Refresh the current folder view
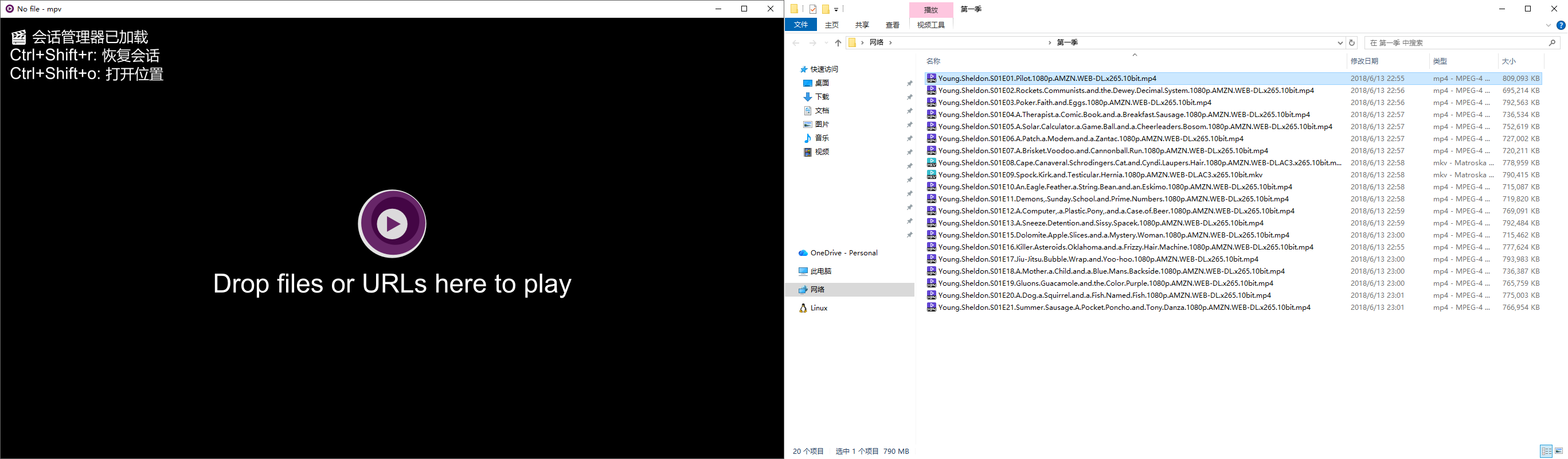1568x459 pixels. (x=1352, y=42)
